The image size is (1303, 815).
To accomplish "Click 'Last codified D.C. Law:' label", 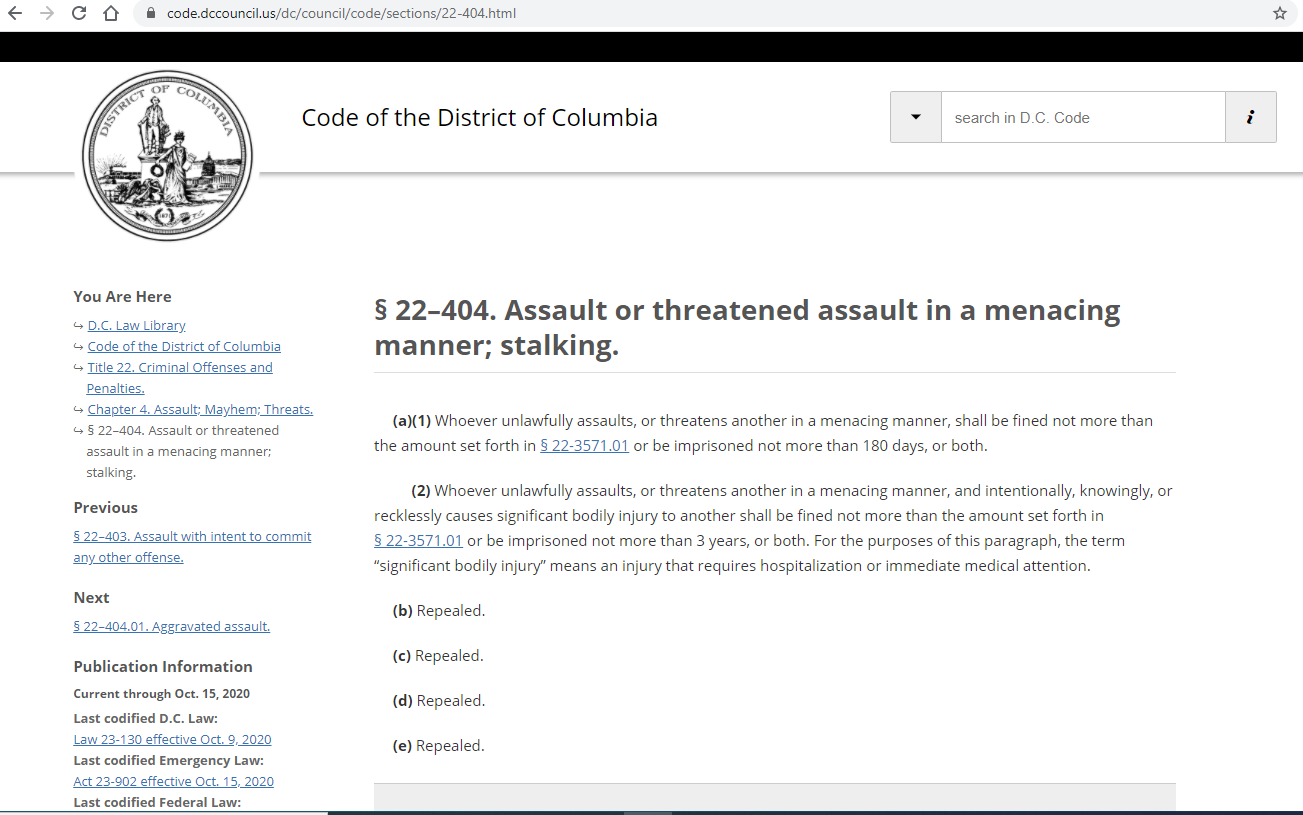I will pyautogui.click(x=146, y=718).
